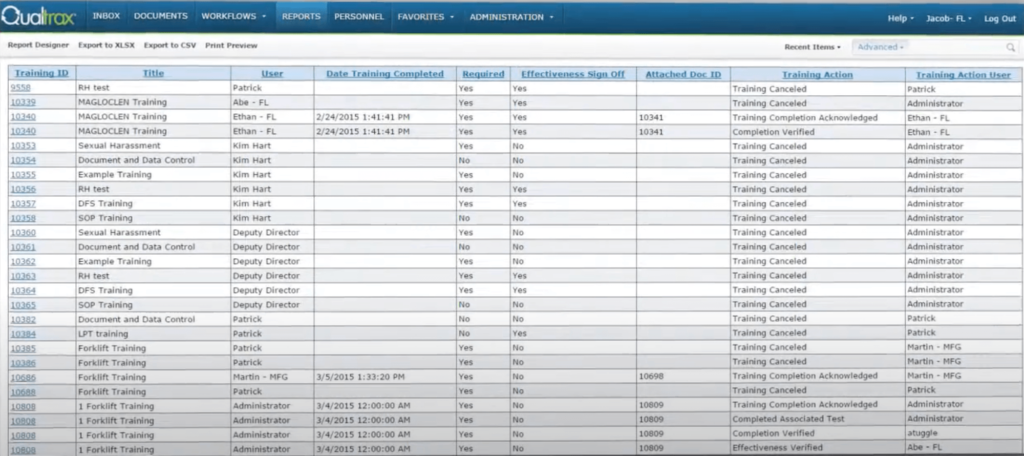Sort by the Required column header

click(483, 74)
